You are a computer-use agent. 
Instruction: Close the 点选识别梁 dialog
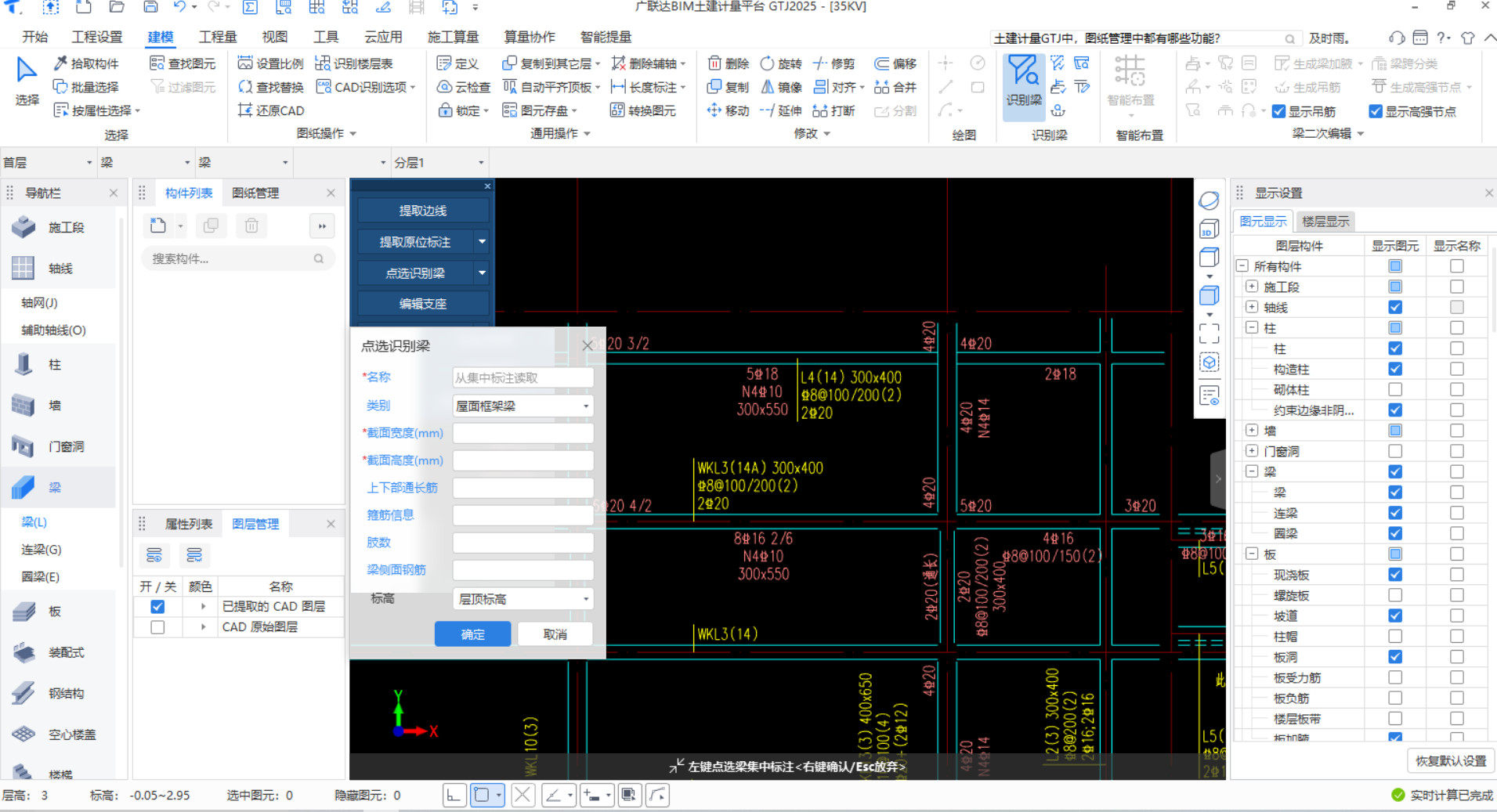[588, 345]
